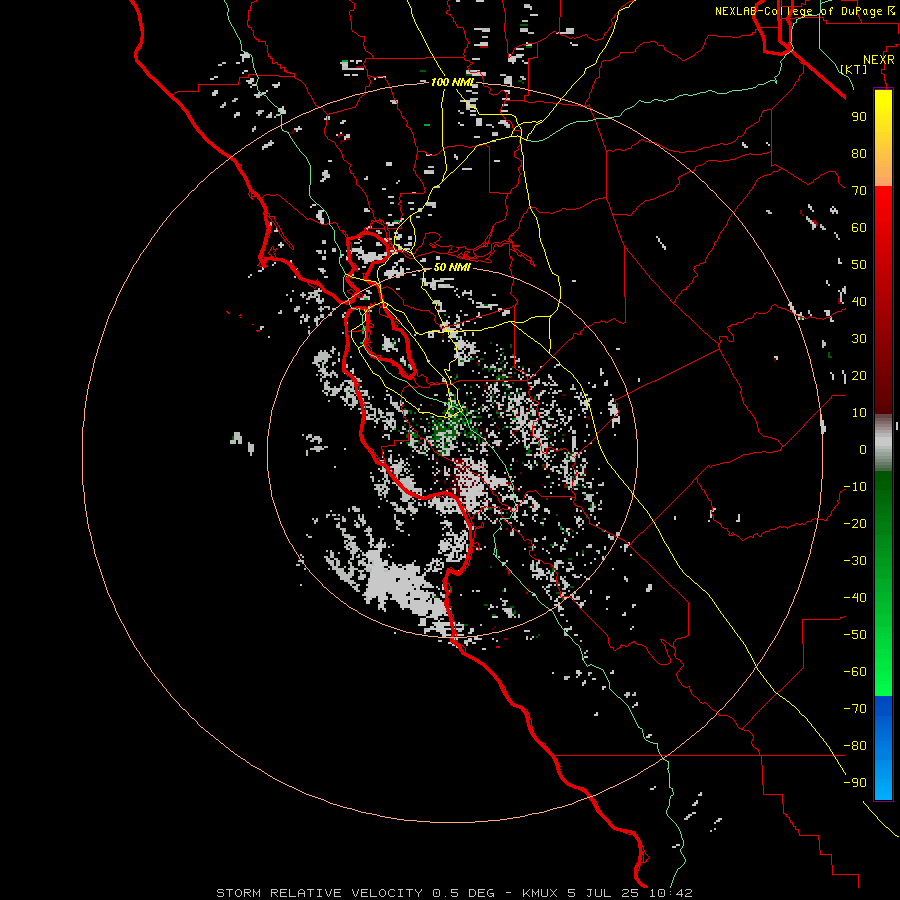Viewport: 900px width, 900px height.
Task: Click the light blue band near -90
Action: (883, 781)
